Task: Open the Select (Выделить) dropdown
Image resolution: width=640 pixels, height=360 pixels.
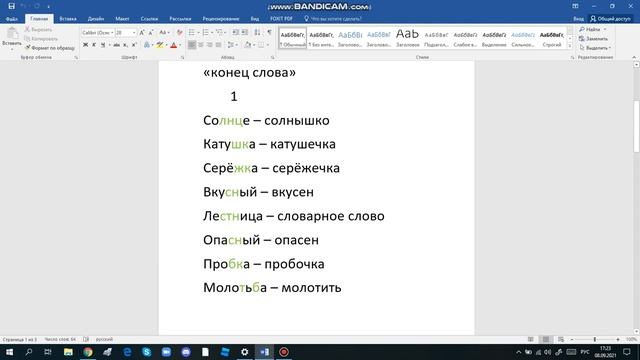Action: coord(595,48)
